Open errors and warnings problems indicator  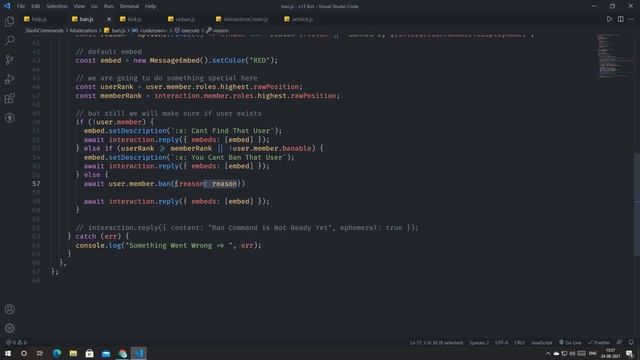tap(16, 342)
